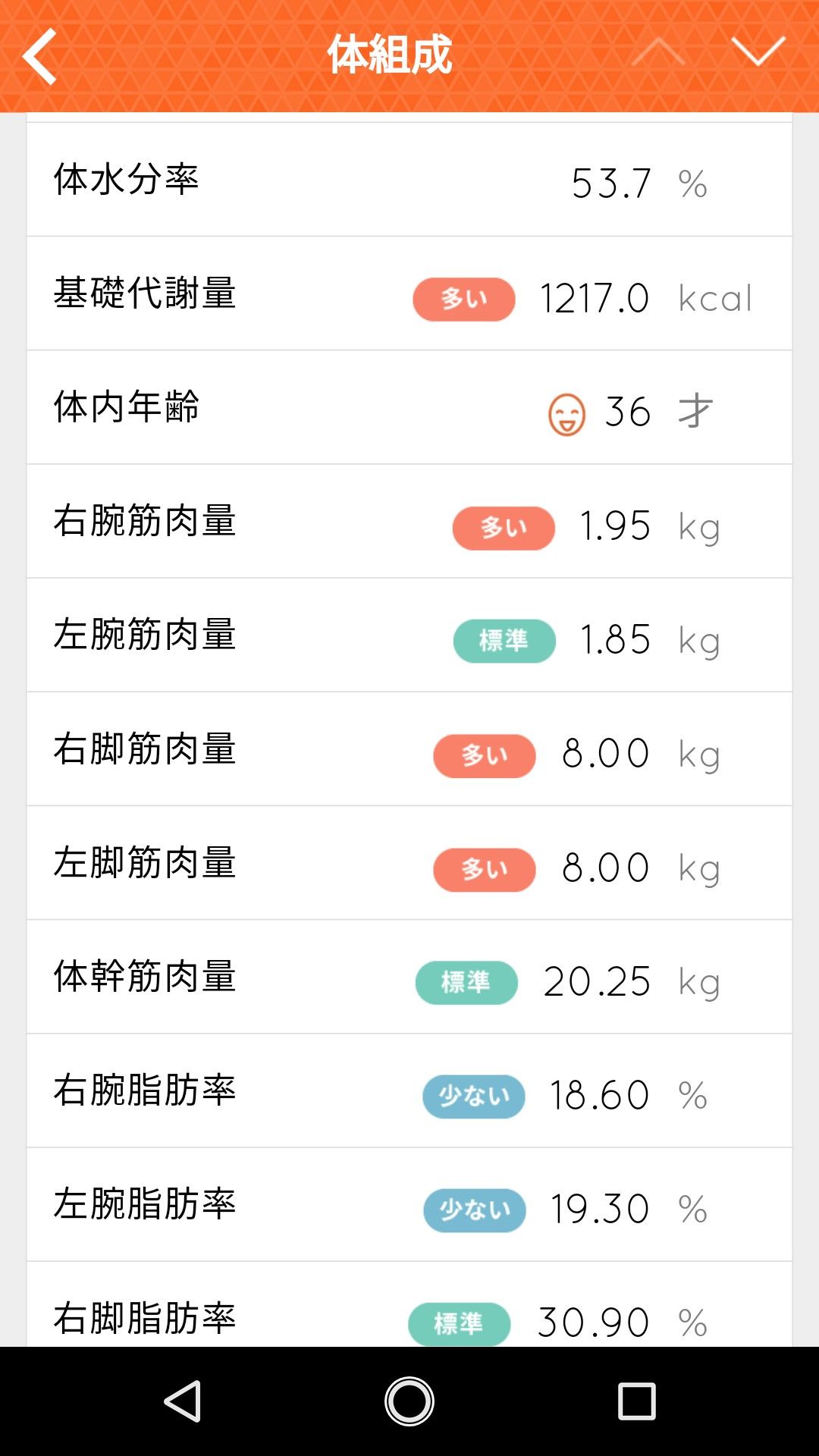The width and height of the screenshot is (819, 1456).
Task: Tap the down chevron for next record
Action: coord(758,52)
